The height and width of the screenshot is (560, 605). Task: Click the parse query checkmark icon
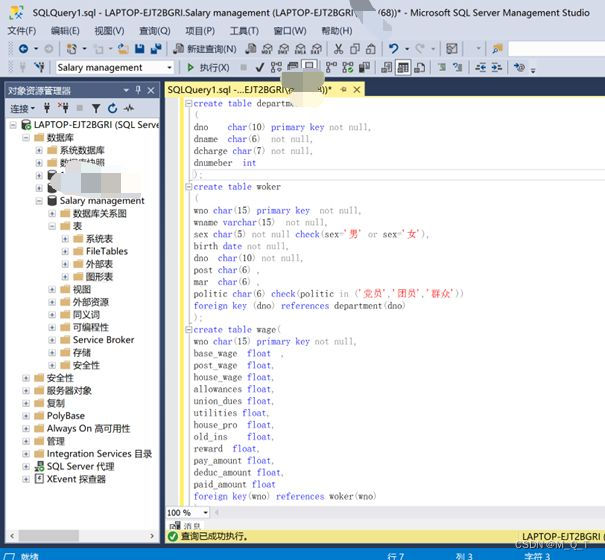point(260,68)
